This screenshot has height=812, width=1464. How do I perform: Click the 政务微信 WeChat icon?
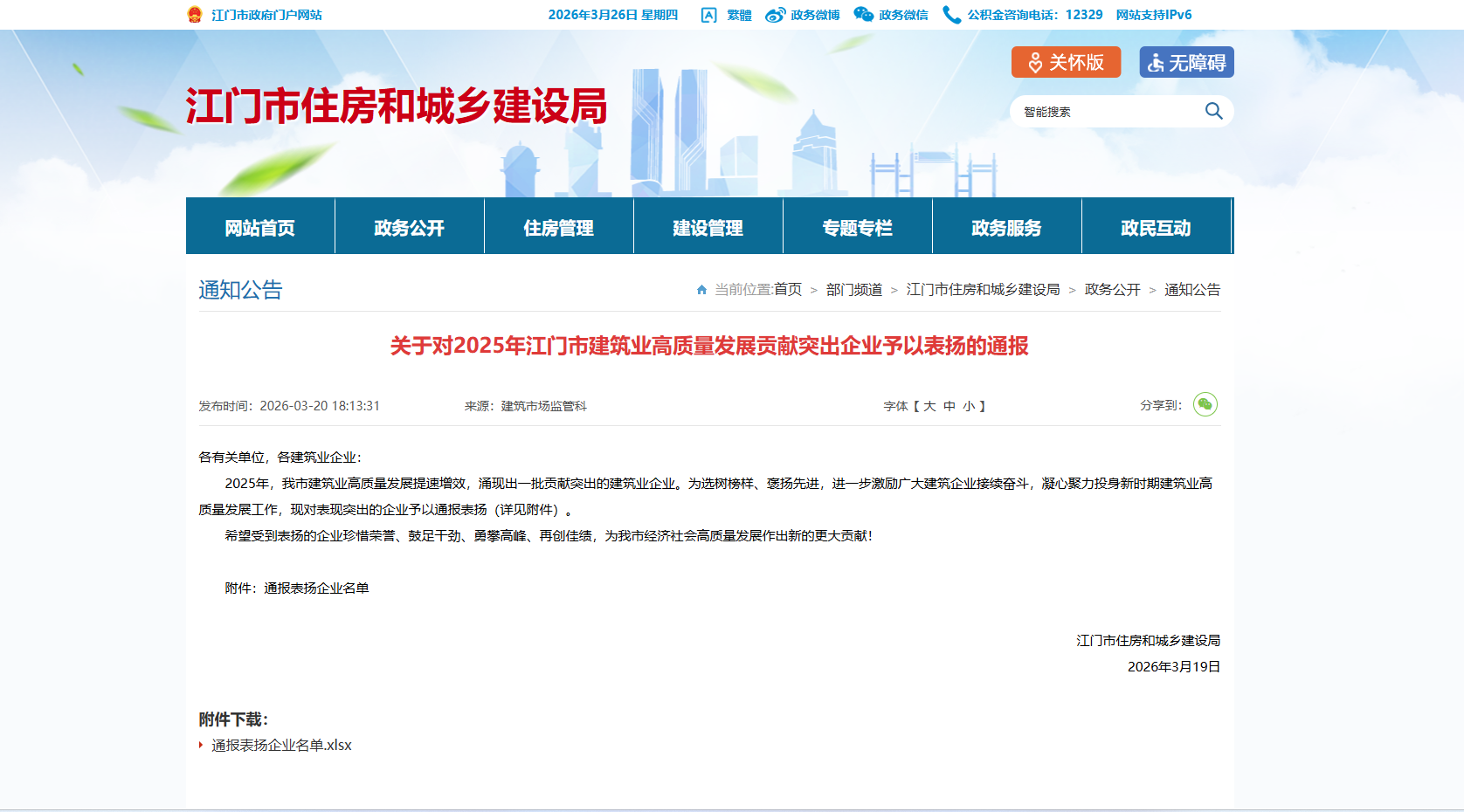863,15
